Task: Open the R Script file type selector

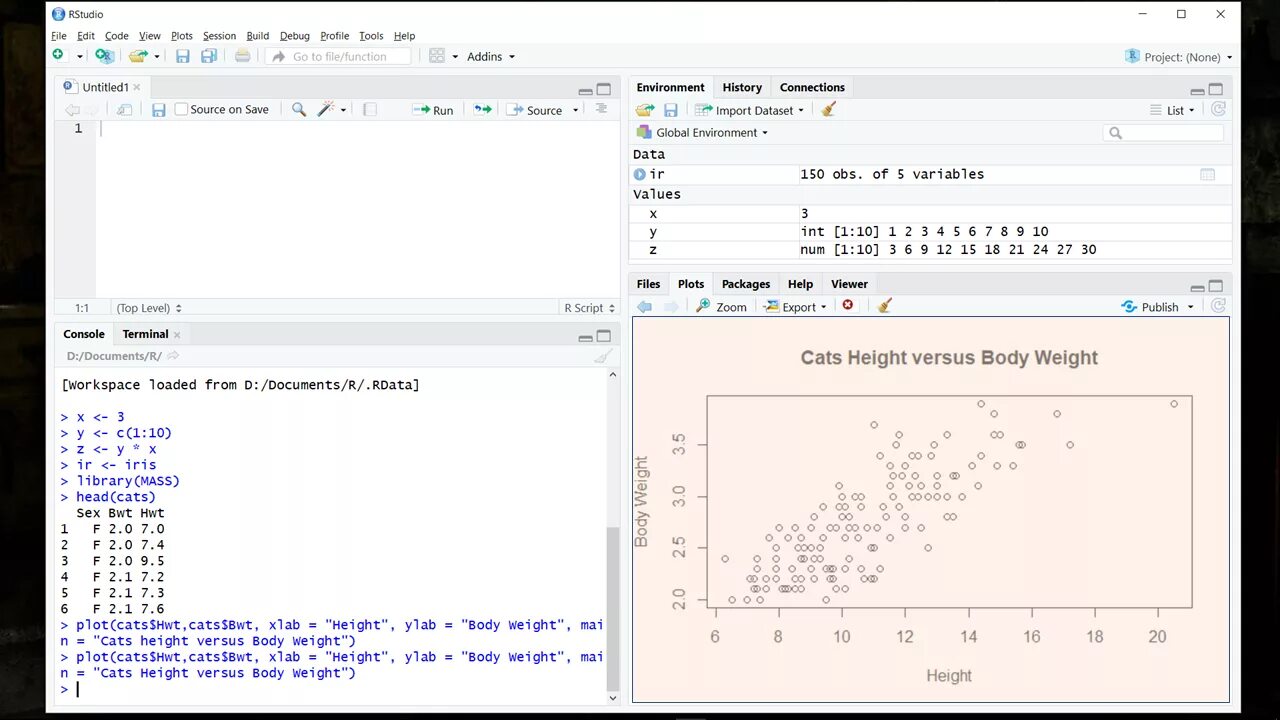Action: (589, 308)
